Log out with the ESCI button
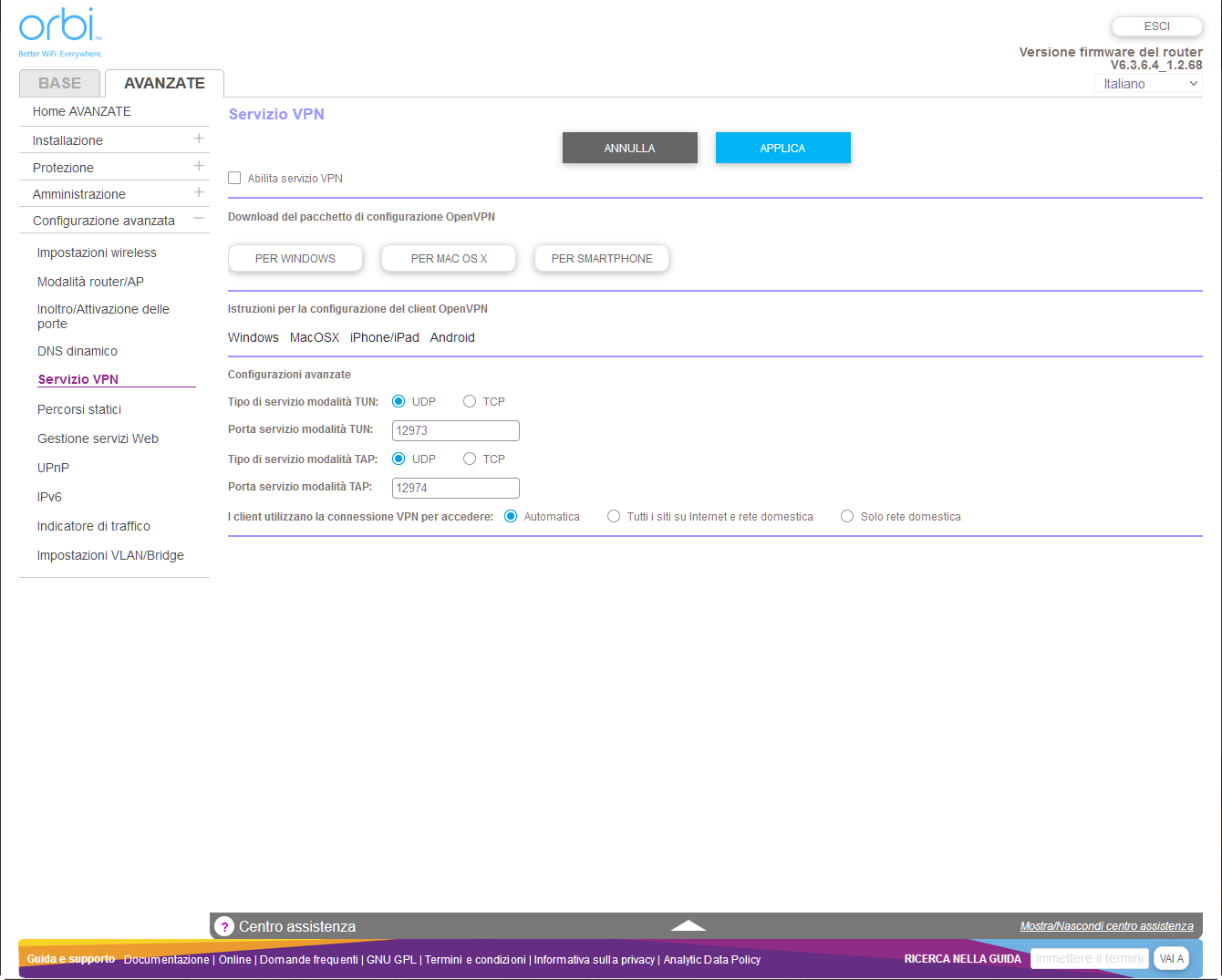Image resolution: width=1222 pixels, height=980 pixels. point(1157,26)
